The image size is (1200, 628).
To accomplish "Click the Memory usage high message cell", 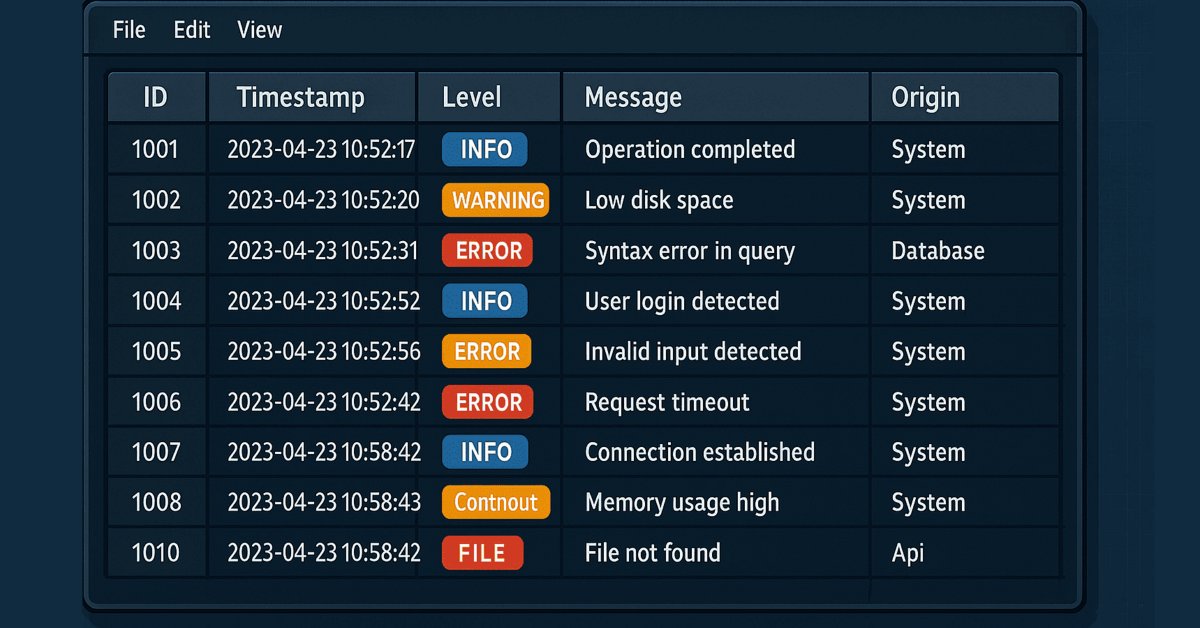I will coord(681,502).
